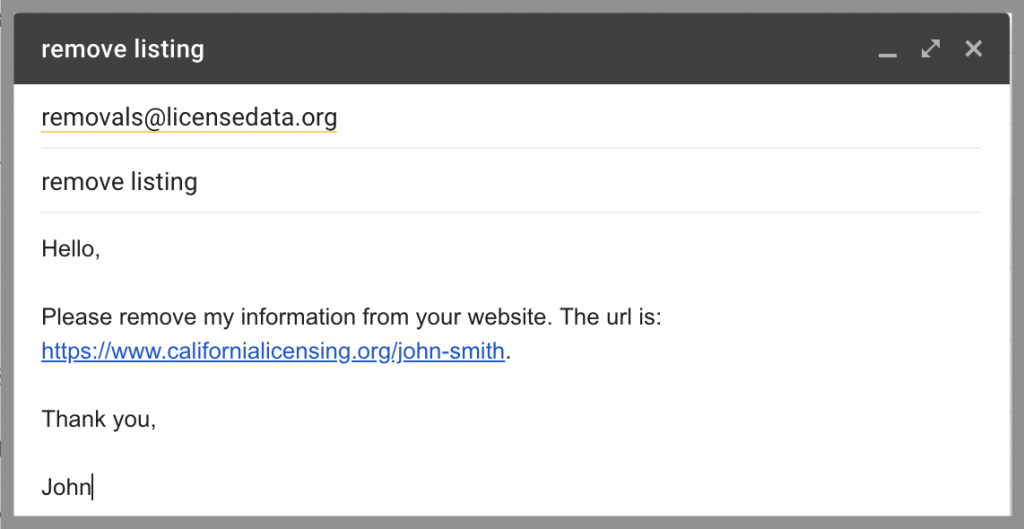This screenshot has height=529, width=1024.
Task: Close the remove listing draft window
Action: (x=974, y=49)
